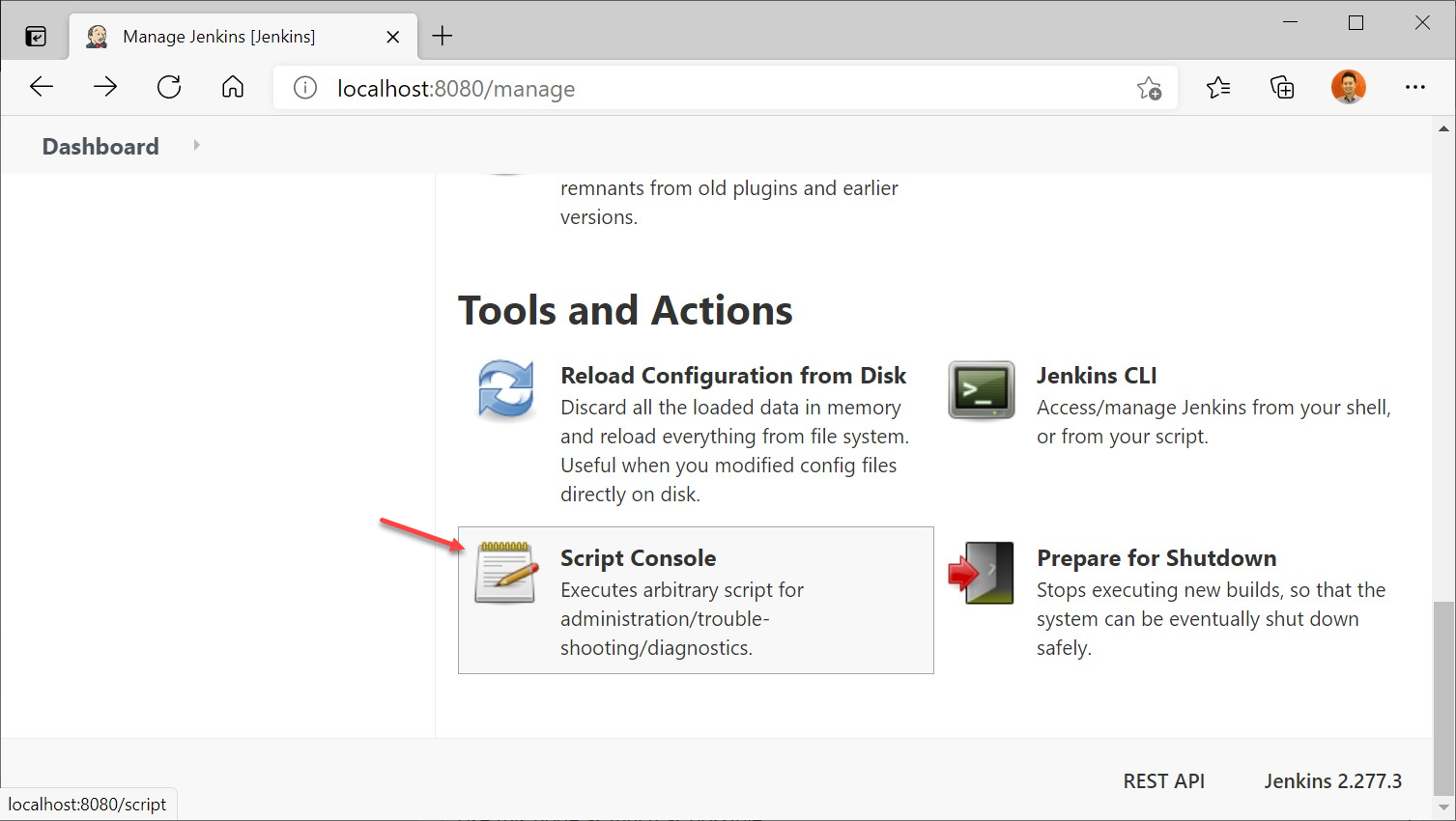Refresh the Manage Jenkins page
The height and width of the screenshot is (821, 1456).
point(169,88)
